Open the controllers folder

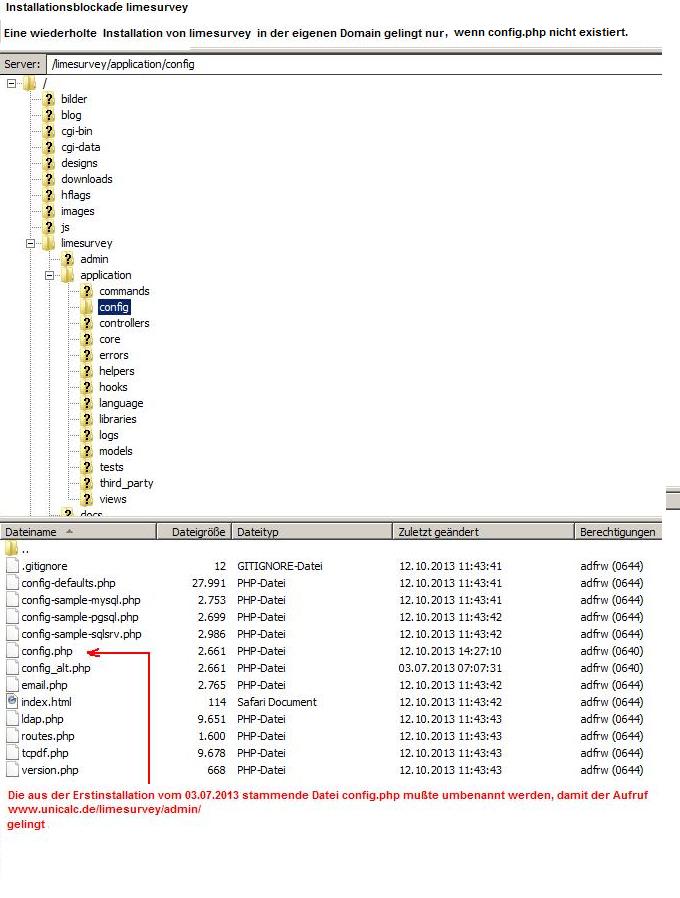pos(124,324)
